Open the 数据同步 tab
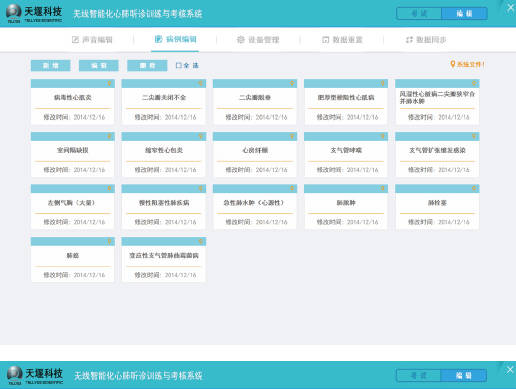The width and height of the screenshot is (516, 389). [x=426, y=40]
